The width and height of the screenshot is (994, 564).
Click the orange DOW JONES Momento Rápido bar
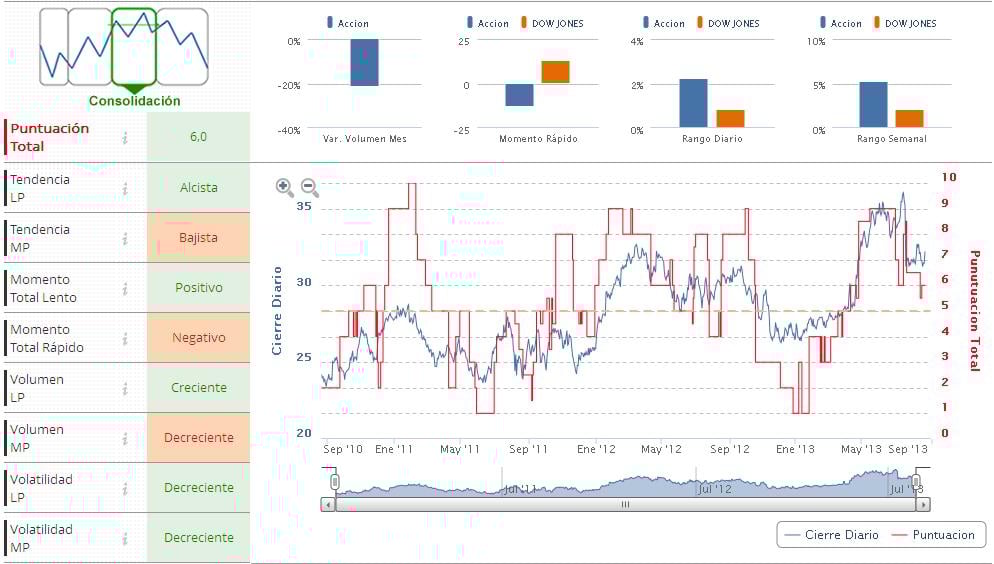click(555, 72)
